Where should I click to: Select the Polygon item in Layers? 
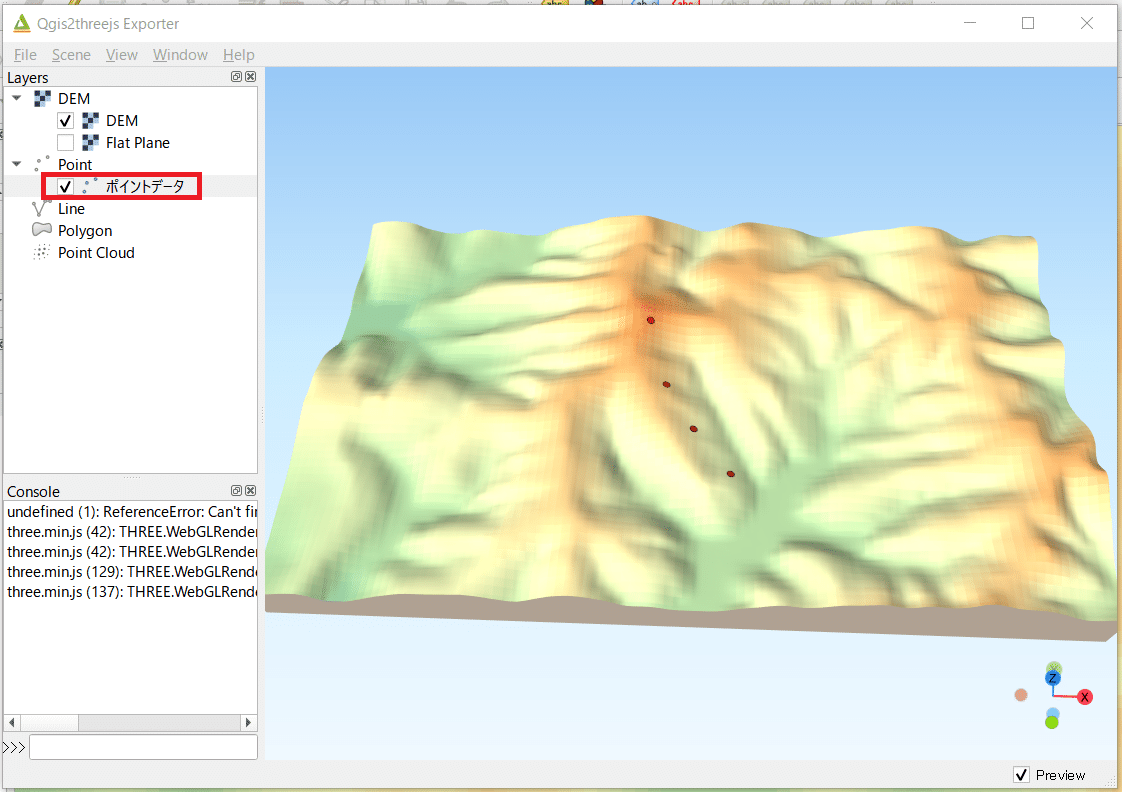click(85, 231)
